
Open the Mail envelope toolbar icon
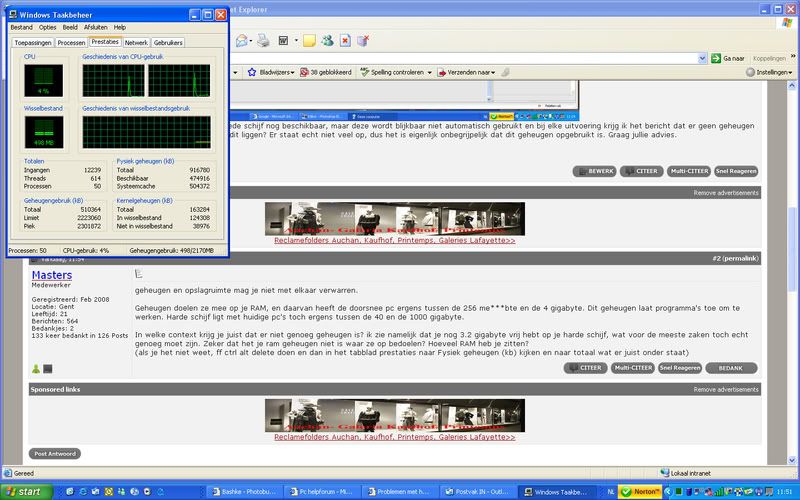click(242, 41)
